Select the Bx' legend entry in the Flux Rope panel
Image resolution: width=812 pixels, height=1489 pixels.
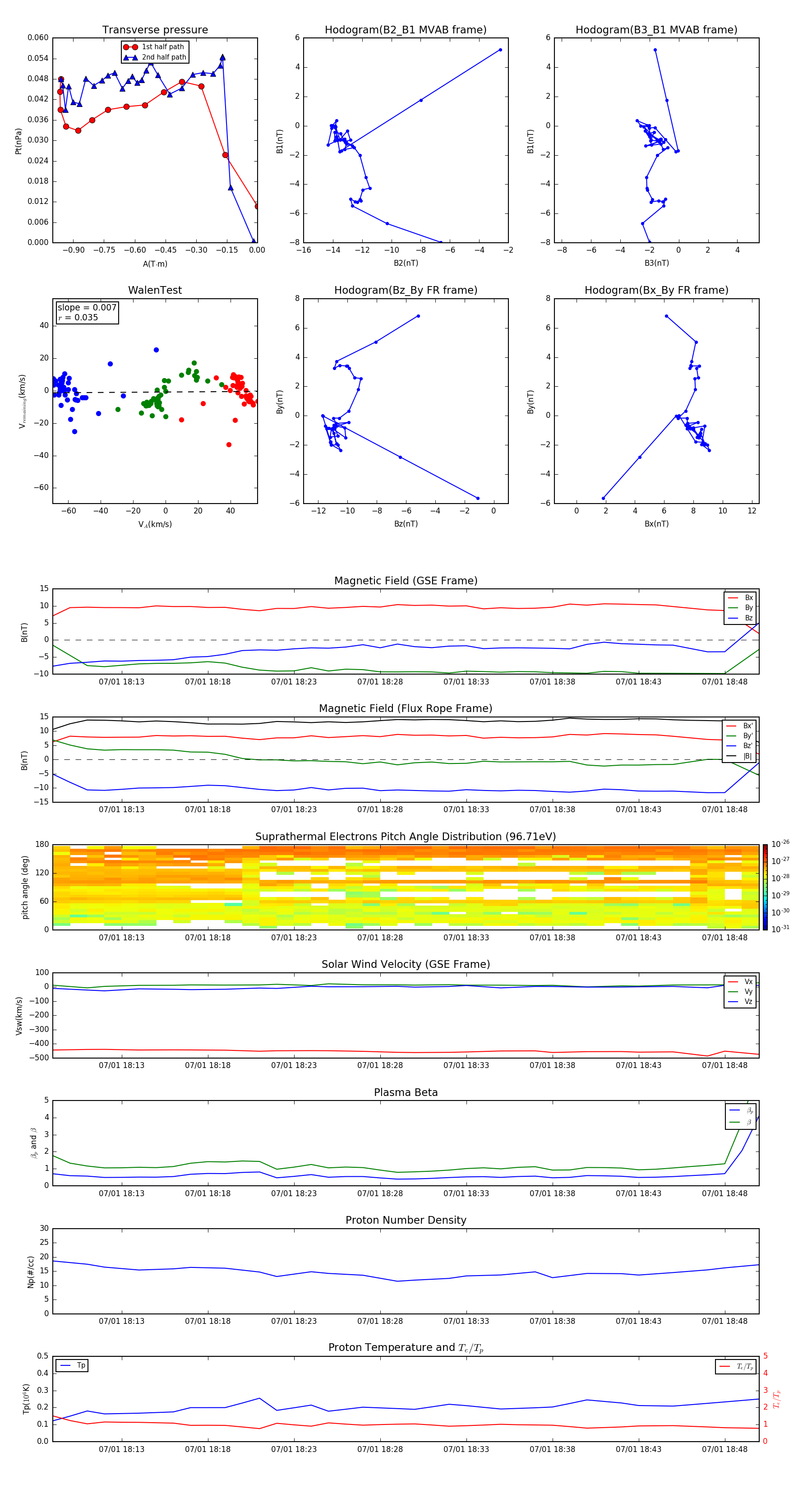(x=740, y=726)
